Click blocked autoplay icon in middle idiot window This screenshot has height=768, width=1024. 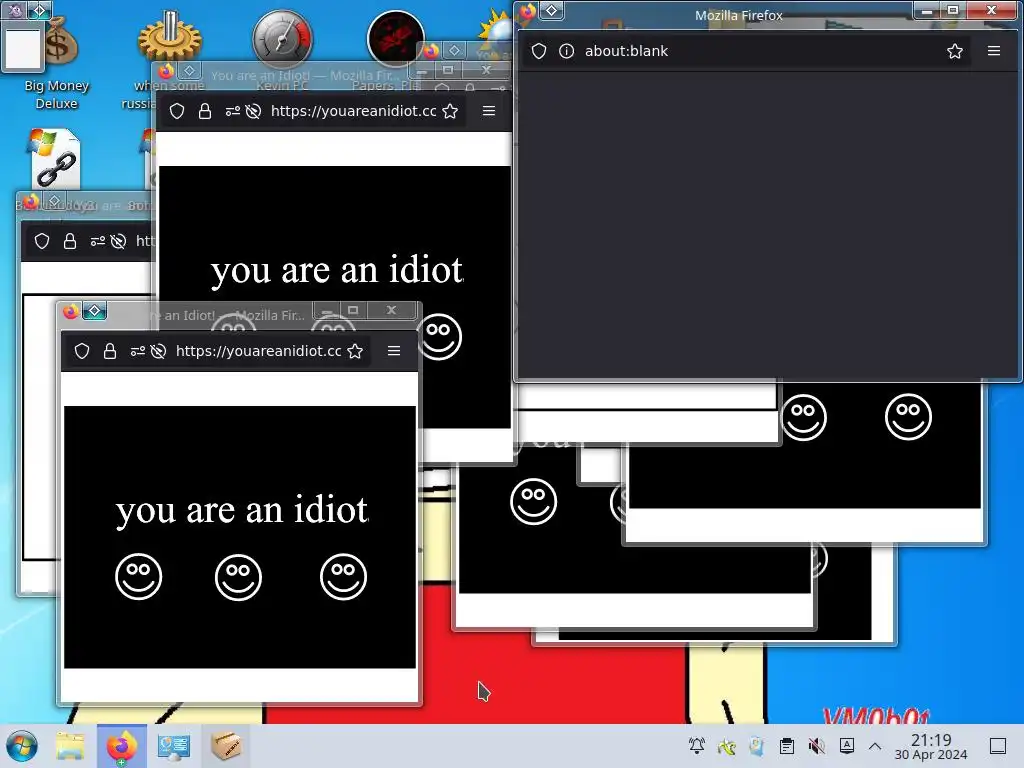click(253, 111)
